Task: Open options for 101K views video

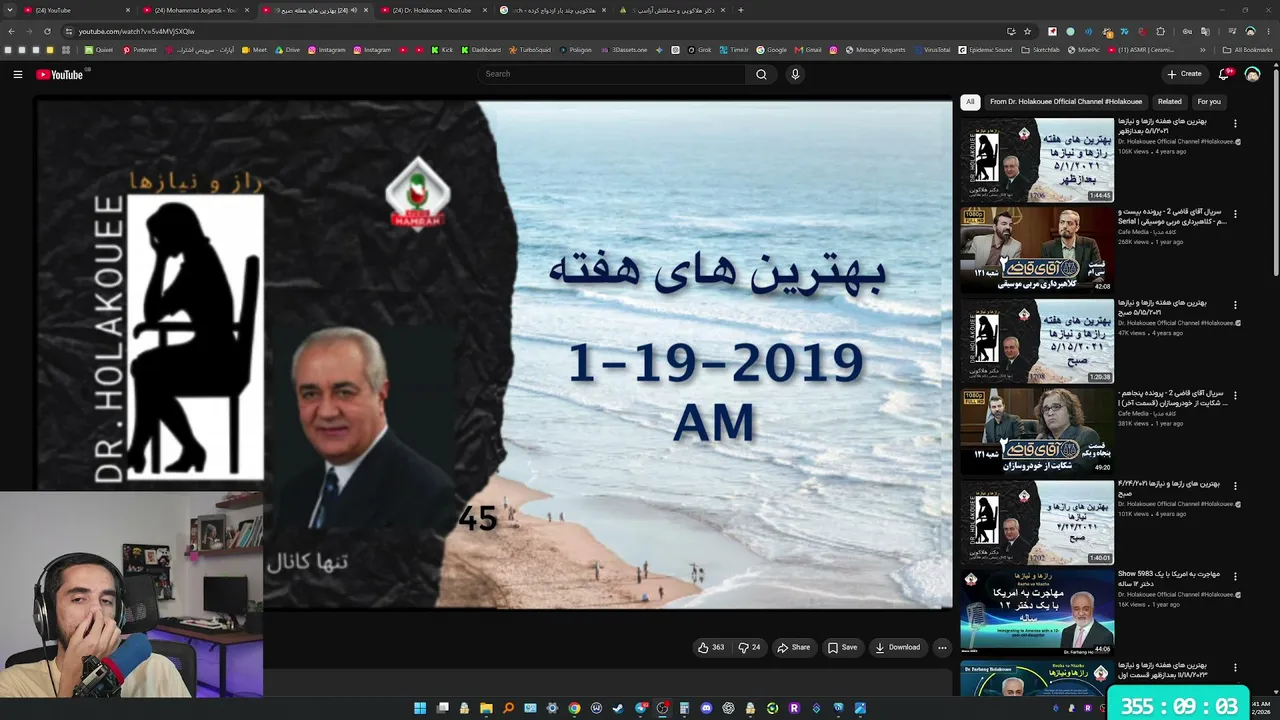Action: pyautogui.click(x=1235, y=484)
